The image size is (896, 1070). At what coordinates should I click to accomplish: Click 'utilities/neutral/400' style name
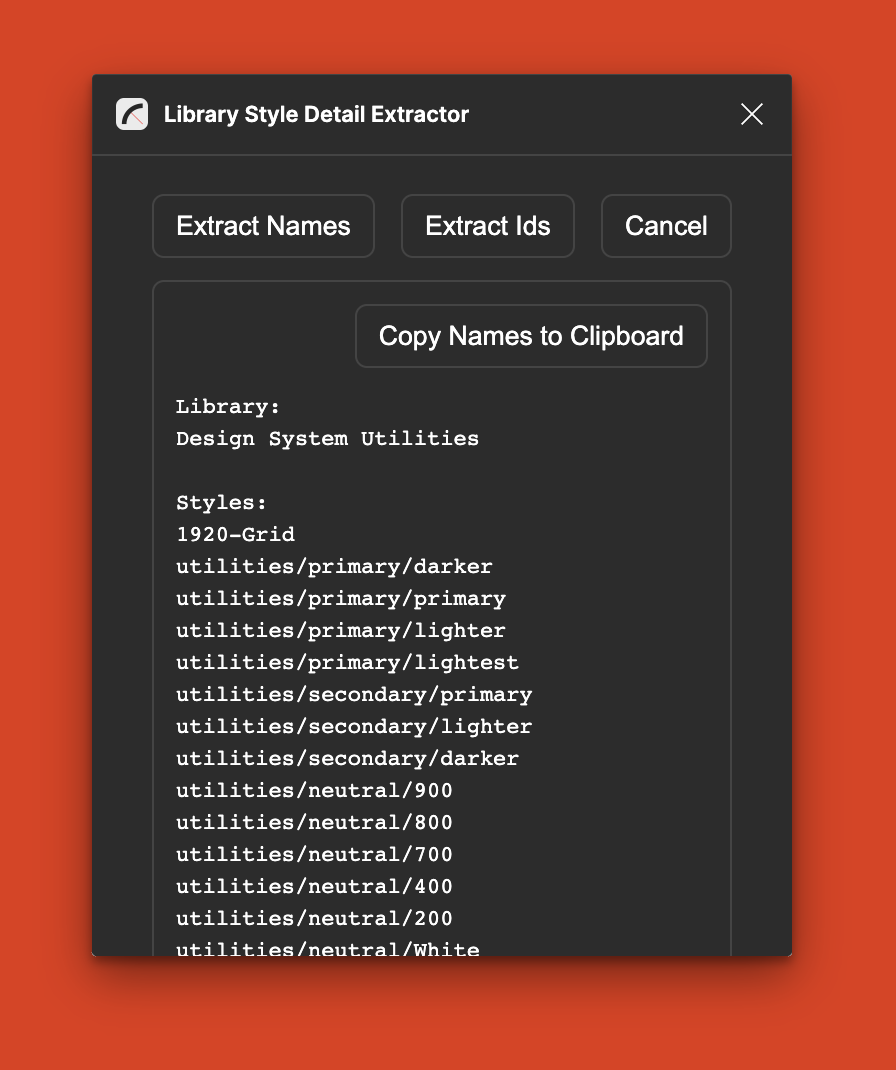click(x=315, y=886)
